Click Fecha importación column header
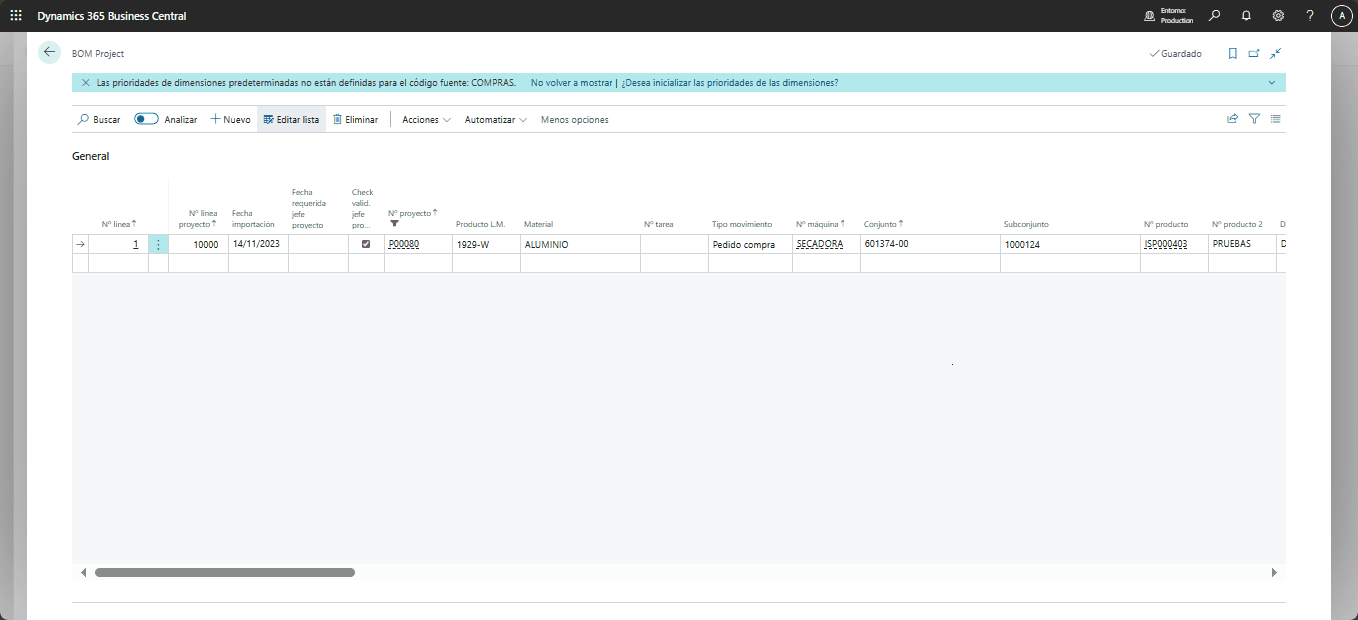1358x620 pixels. click(x=253, y=218)
